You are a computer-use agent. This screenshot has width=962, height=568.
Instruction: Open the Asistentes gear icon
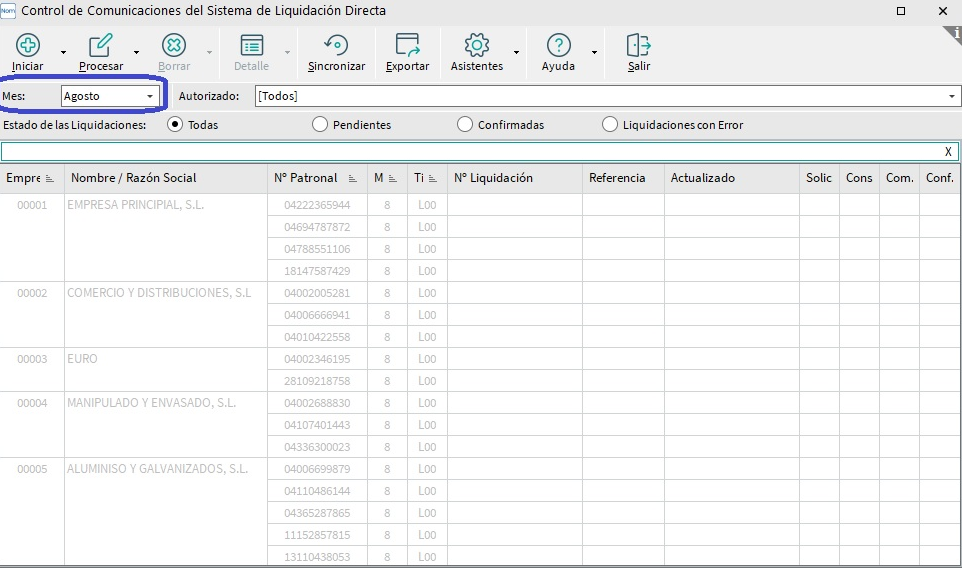pyautogui.click(x=477, y=45)
